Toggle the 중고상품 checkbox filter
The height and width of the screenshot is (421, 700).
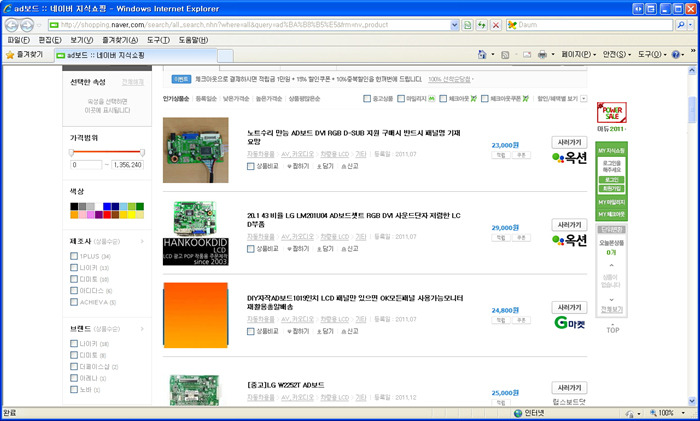[x=367, y=99]
